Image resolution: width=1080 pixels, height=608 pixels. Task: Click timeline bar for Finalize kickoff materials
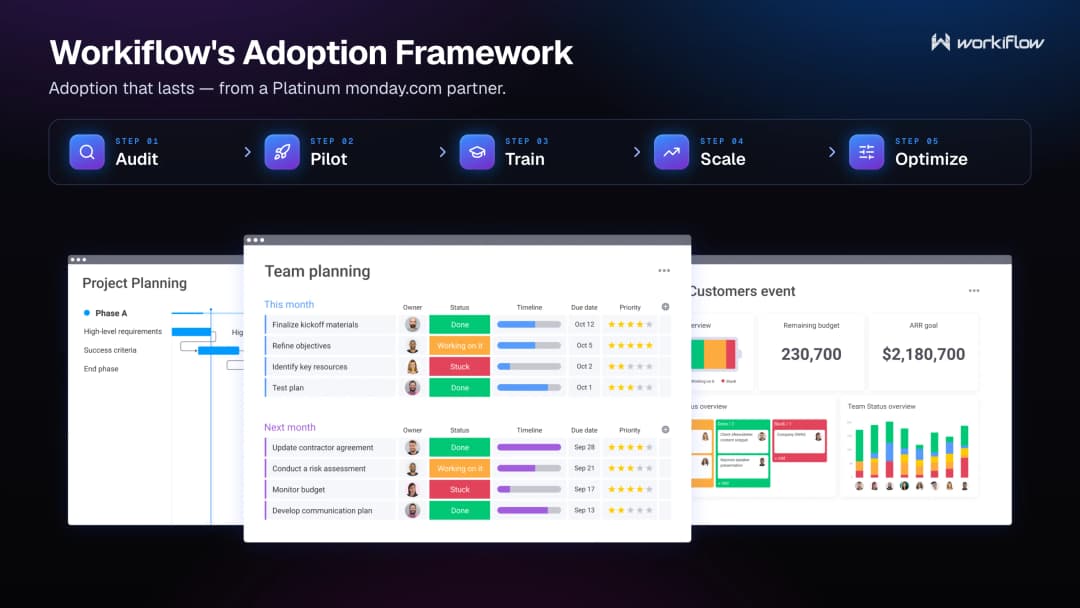pos(529,324)
